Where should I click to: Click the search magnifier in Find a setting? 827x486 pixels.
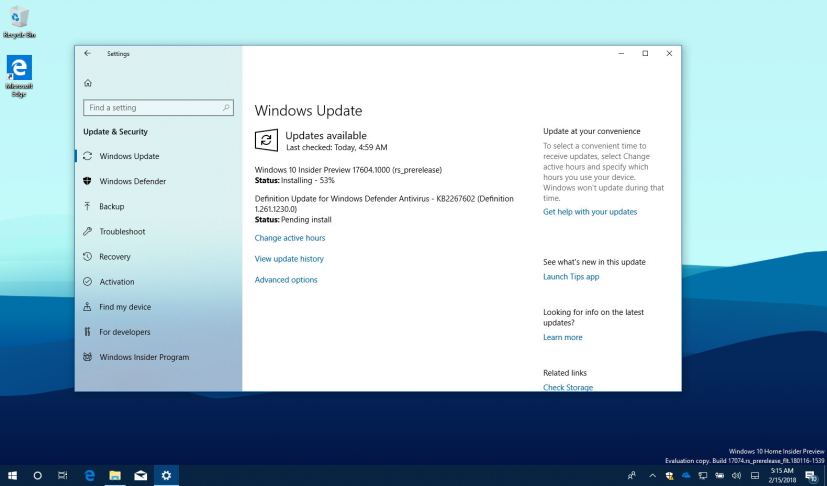pyautogui.click(x=226, y=108)
